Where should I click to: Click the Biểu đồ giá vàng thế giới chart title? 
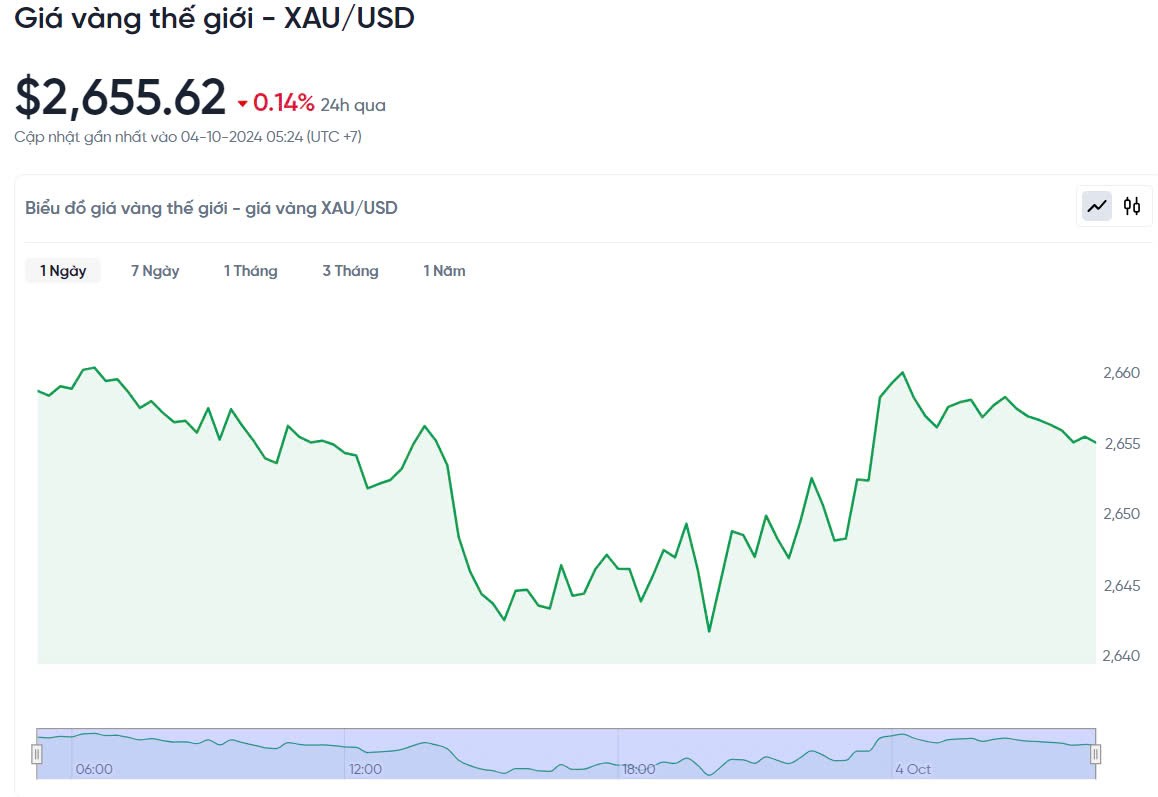(x=211, y=208)
